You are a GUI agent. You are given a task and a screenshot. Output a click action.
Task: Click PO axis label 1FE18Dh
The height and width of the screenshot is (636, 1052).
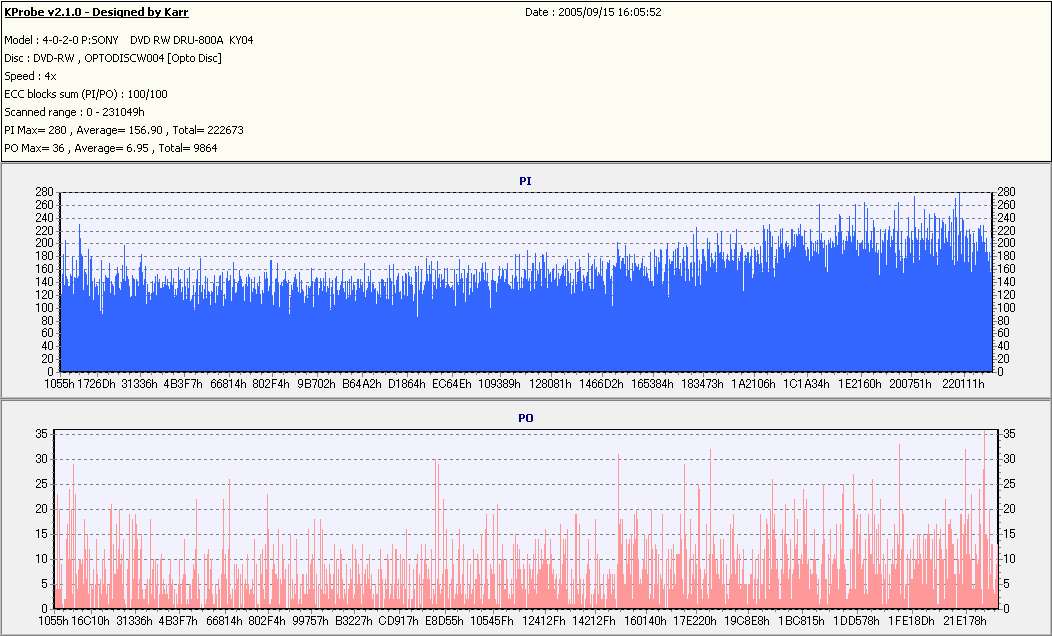[911, 621]
